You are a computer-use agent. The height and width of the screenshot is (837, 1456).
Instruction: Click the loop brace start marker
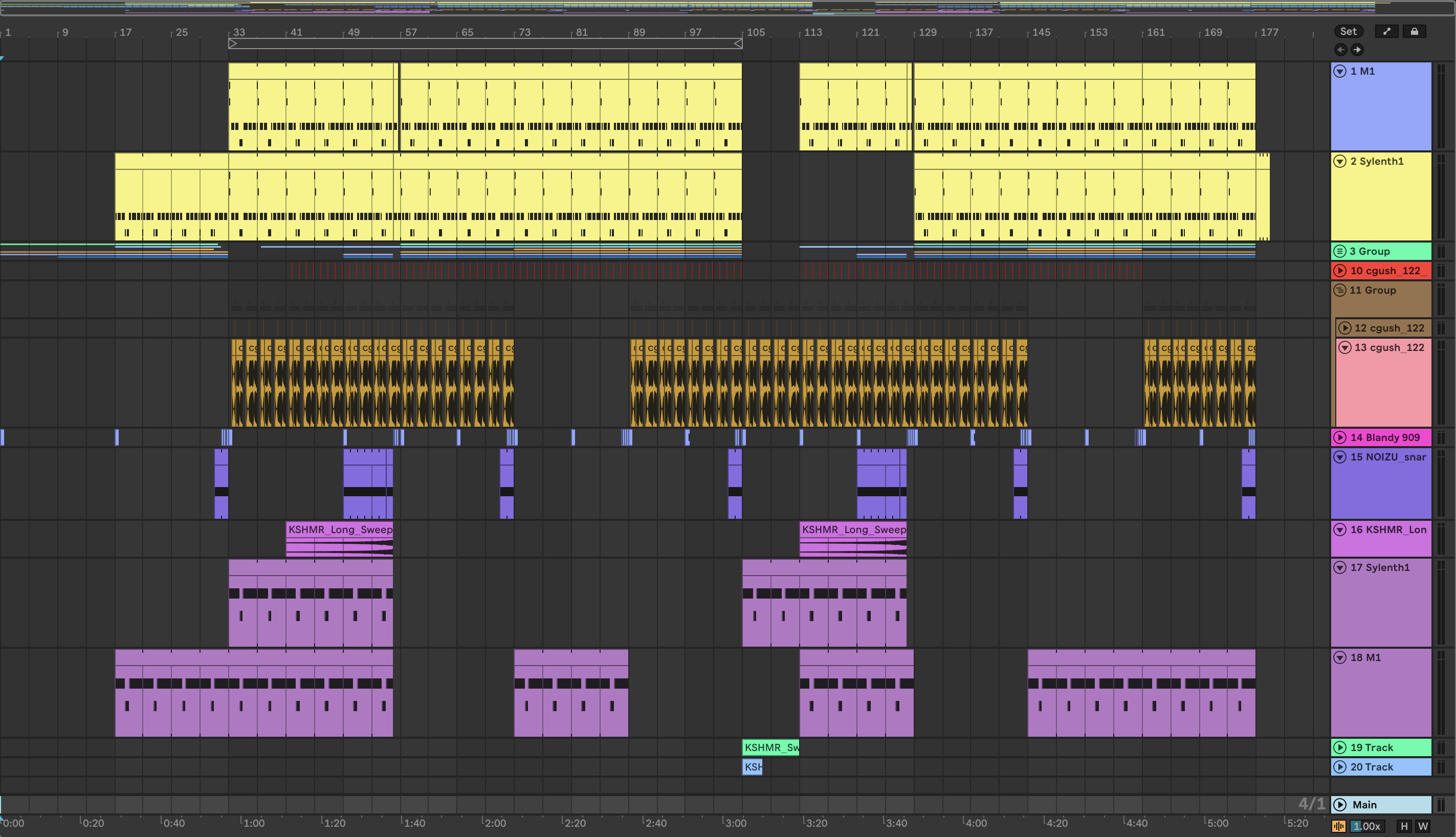click(233, 43)
